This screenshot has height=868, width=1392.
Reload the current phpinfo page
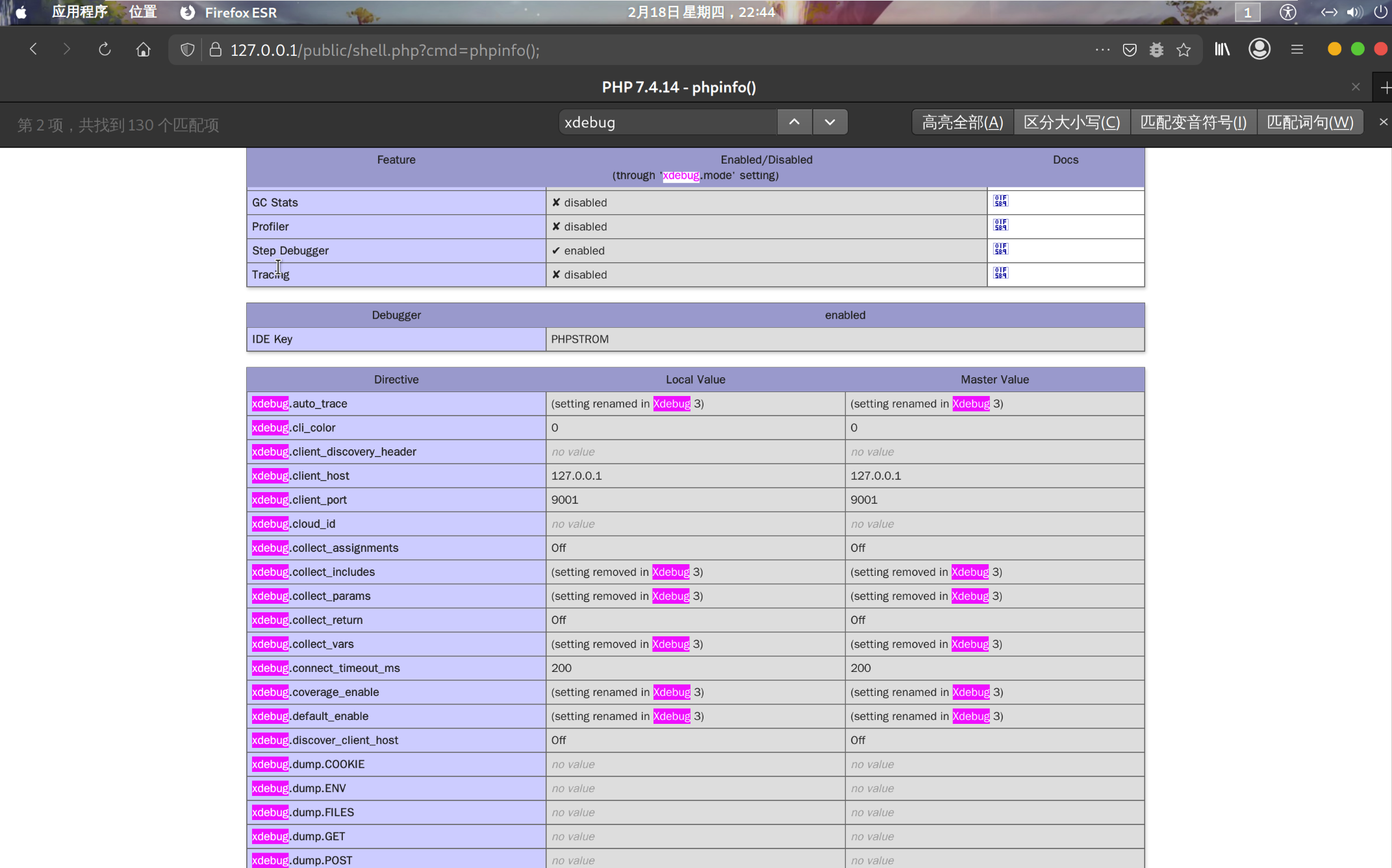[x=104, y=49]
